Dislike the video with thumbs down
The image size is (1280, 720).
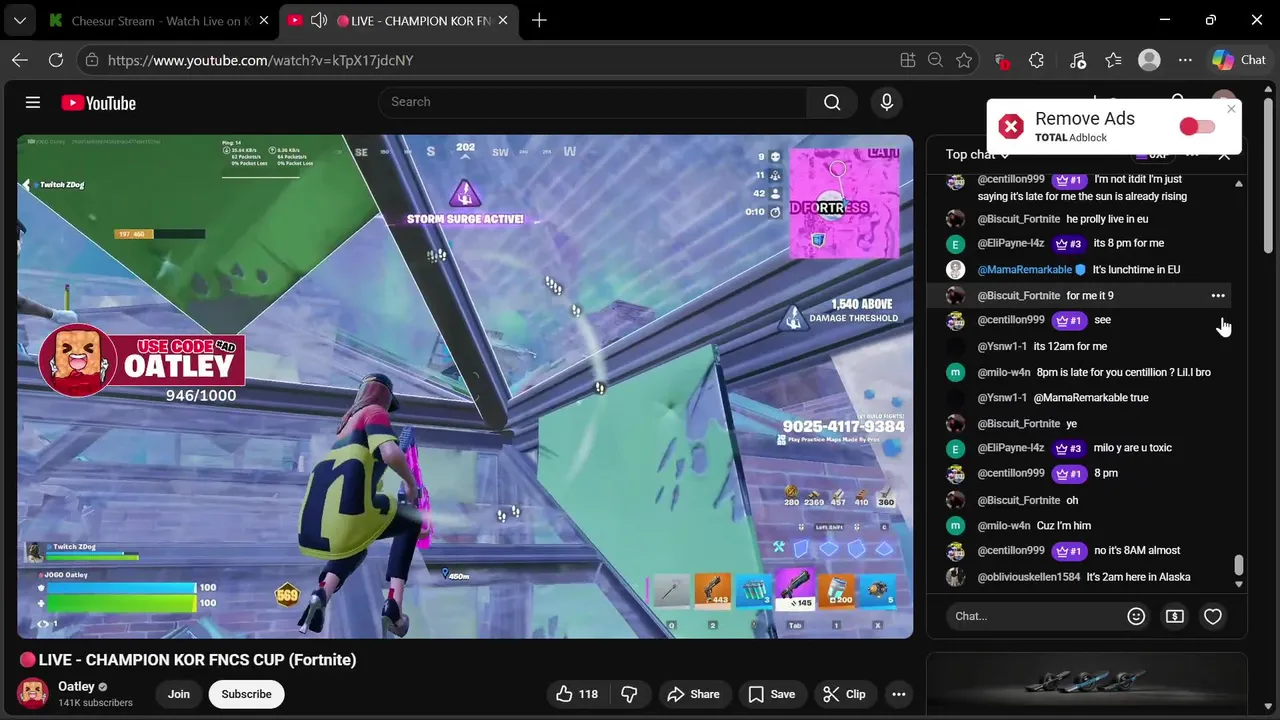pos(629,694)
